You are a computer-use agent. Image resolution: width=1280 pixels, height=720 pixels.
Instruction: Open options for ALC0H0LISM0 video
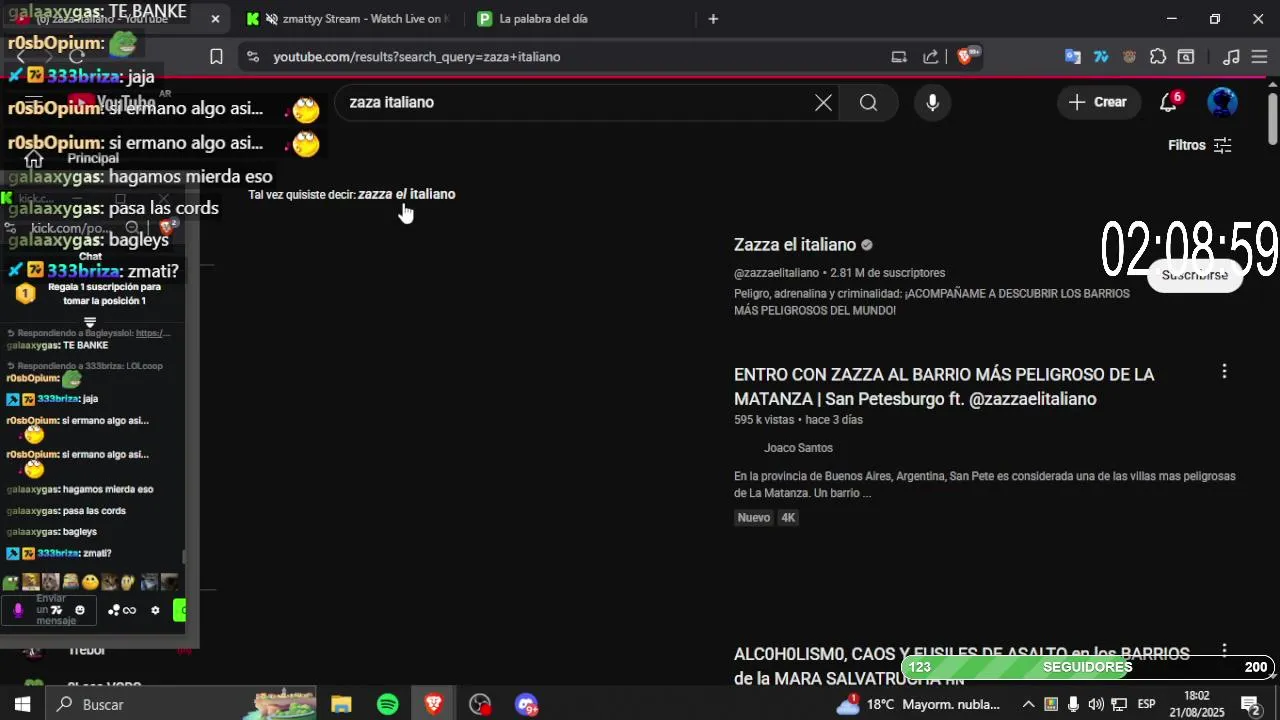coord(1224,650)
